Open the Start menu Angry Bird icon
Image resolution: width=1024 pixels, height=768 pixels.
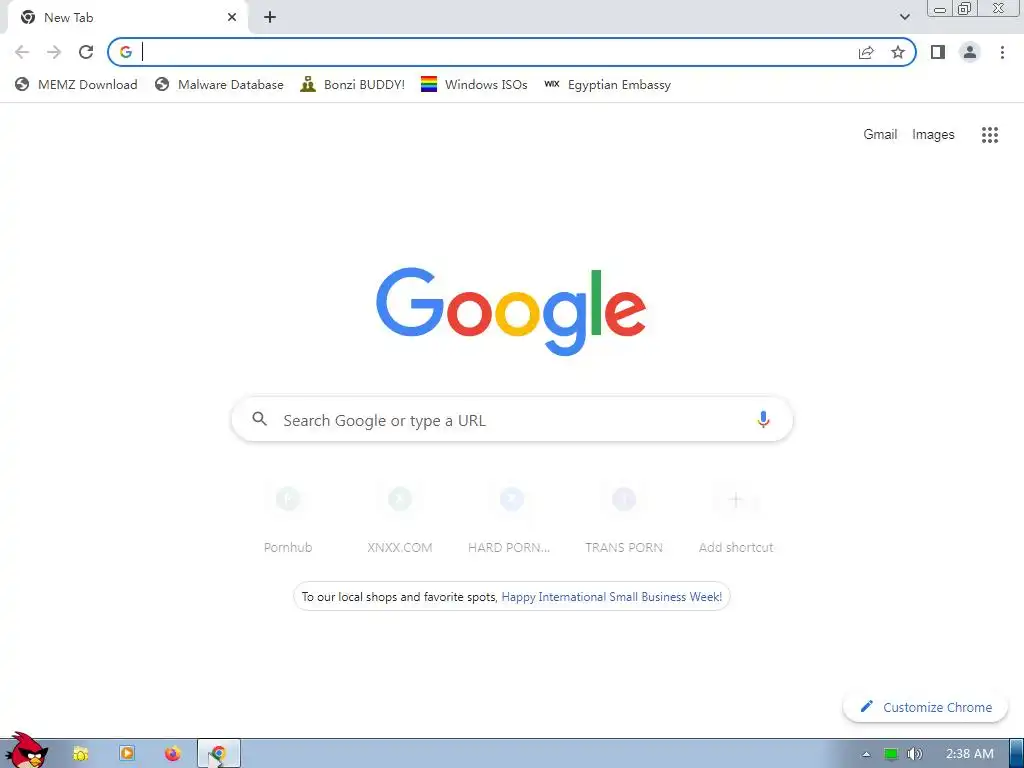point(25,751)
